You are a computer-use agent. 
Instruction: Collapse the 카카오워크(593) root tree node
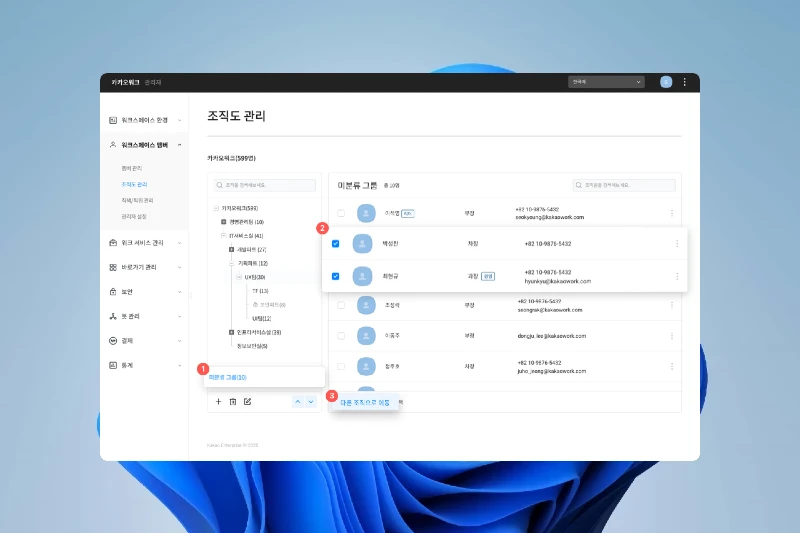point(216,208)
